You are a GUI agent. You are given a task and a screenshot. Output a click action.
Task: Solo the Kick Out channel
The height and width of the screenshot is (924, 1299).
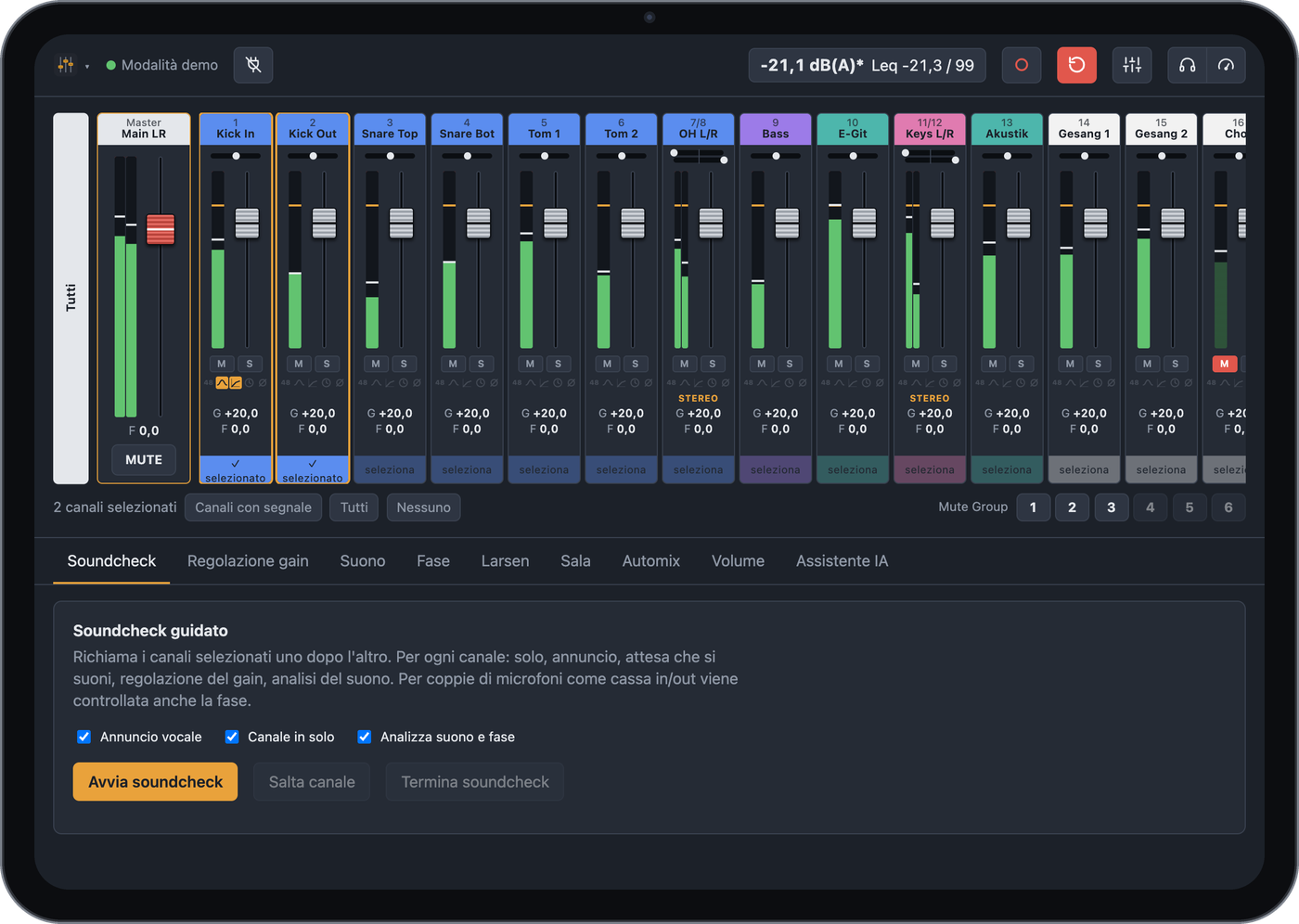point(327,364)
